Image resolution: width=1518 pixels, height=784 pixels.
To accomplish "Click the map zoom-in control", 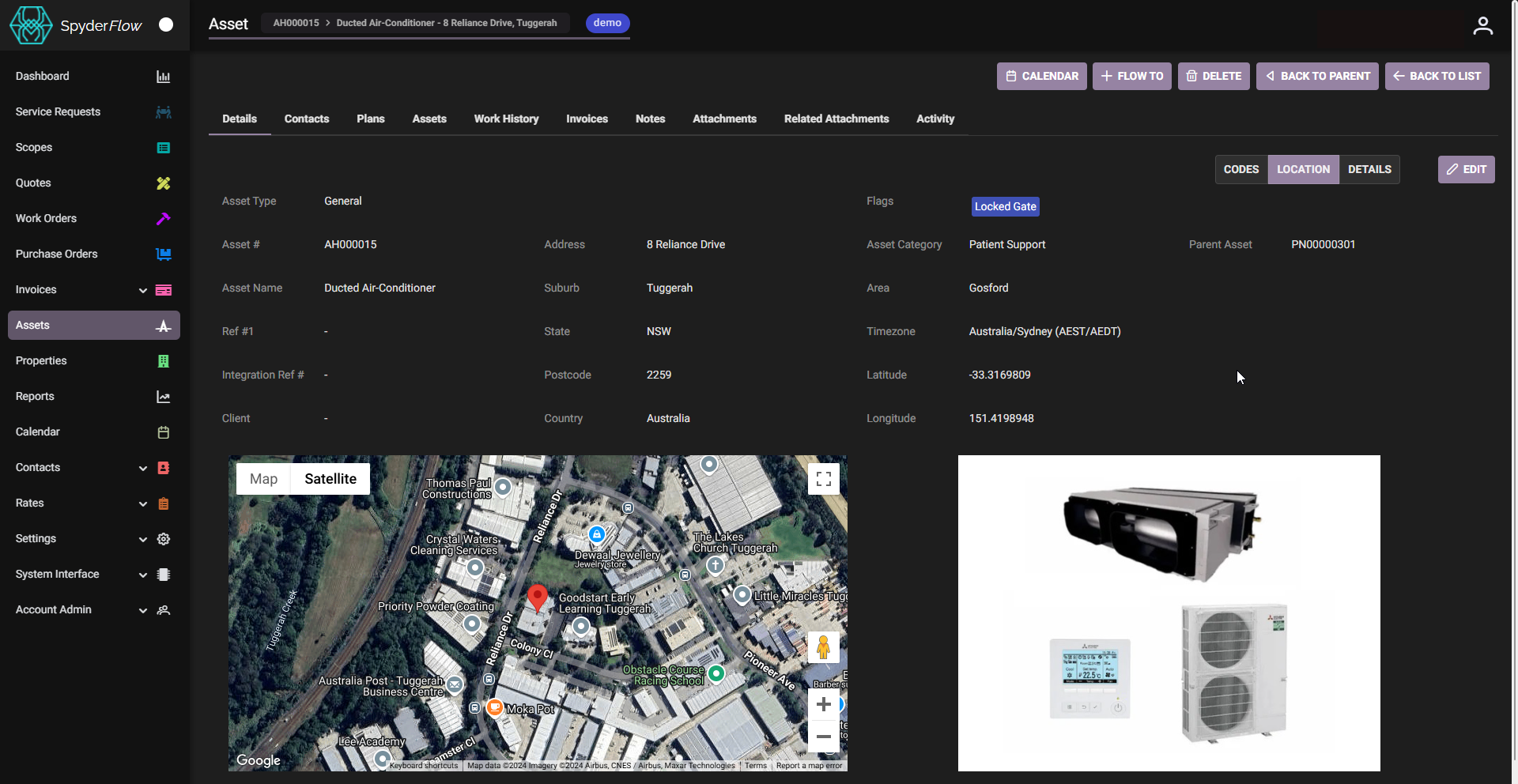I will (824, 704).
